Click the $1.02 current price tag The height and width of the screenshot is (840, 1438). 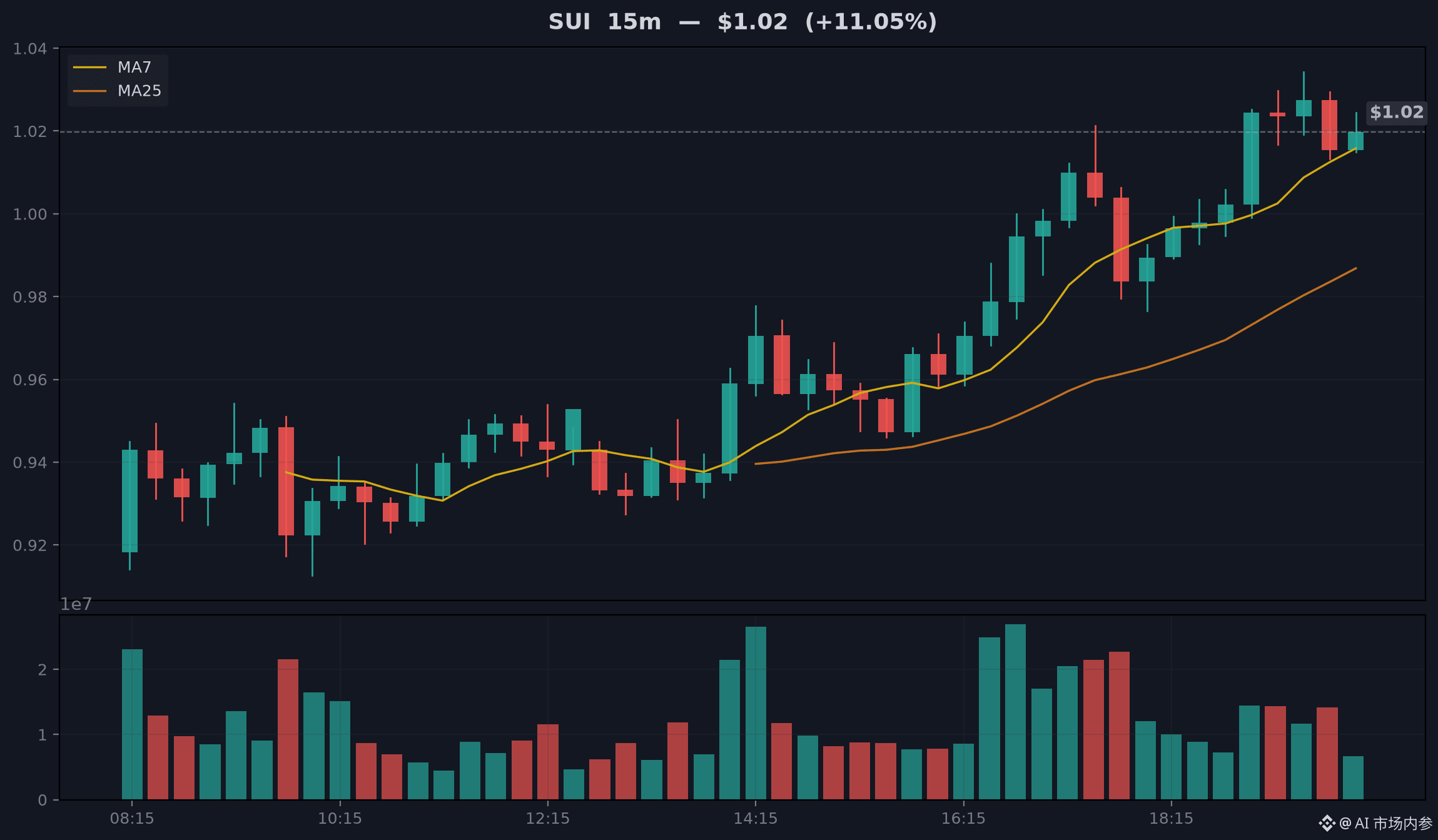pyautogui.click(x=1397, y=113)
